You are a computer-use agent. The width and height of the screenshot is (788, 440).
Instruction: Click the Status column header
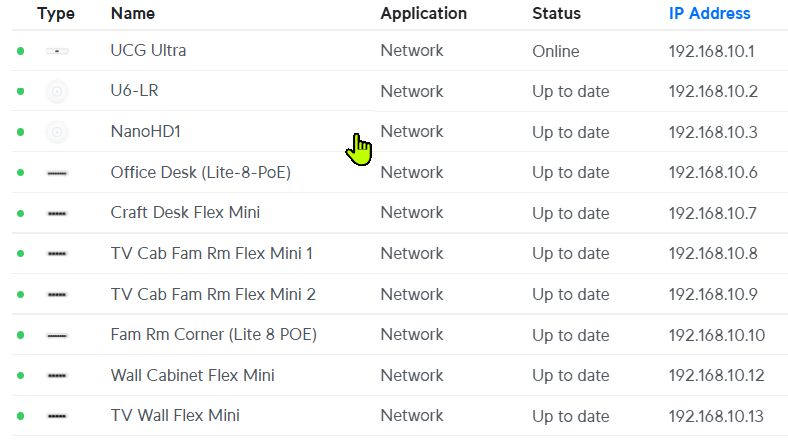coord(556,14)
